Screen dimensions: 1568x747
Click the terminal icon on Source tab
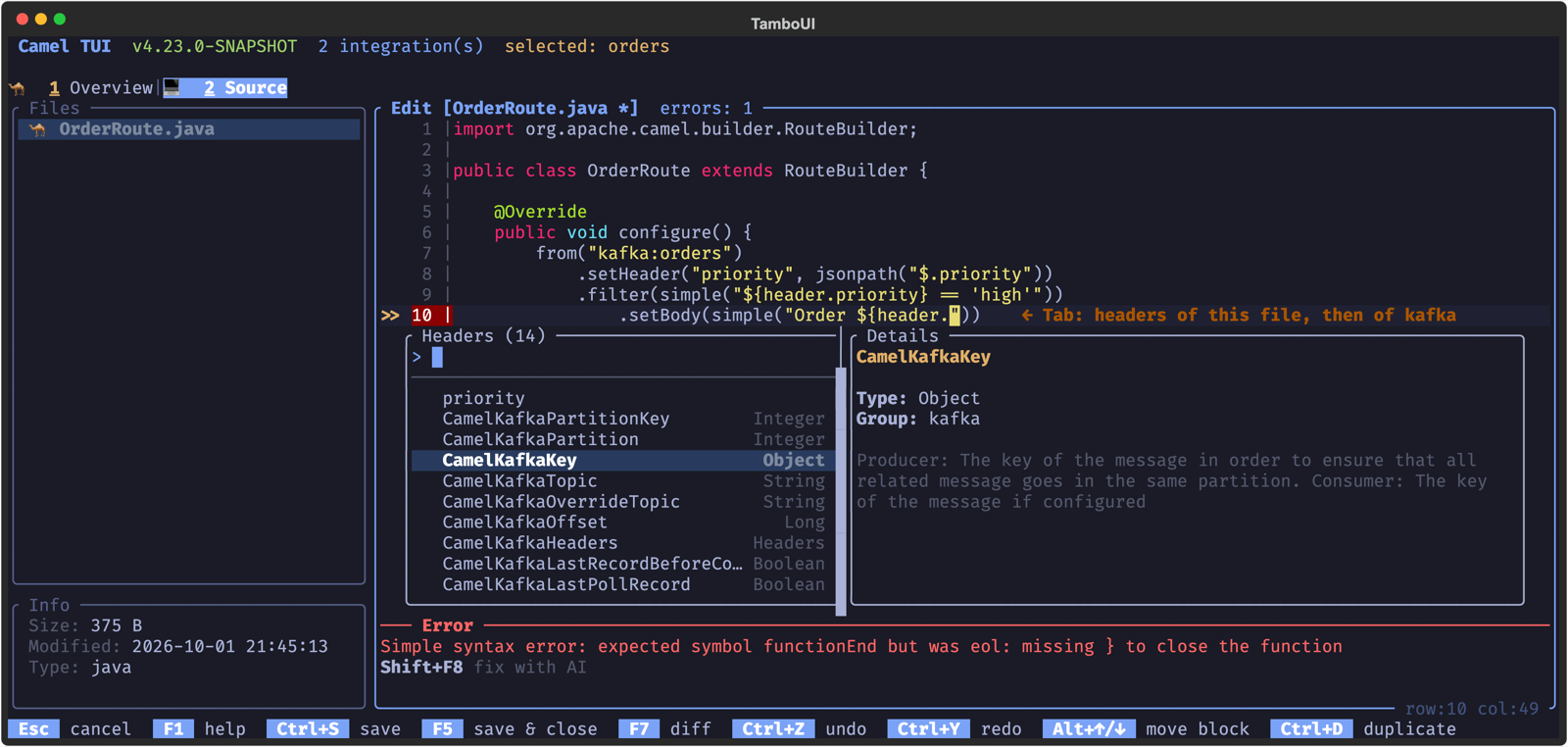coord(172,88)
